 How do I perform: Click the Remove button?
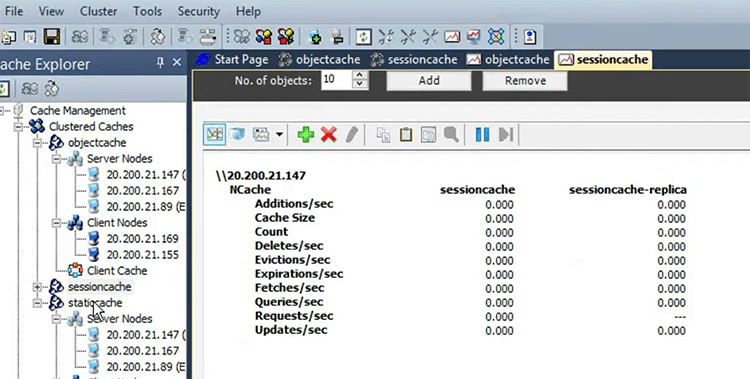point(525,80)
